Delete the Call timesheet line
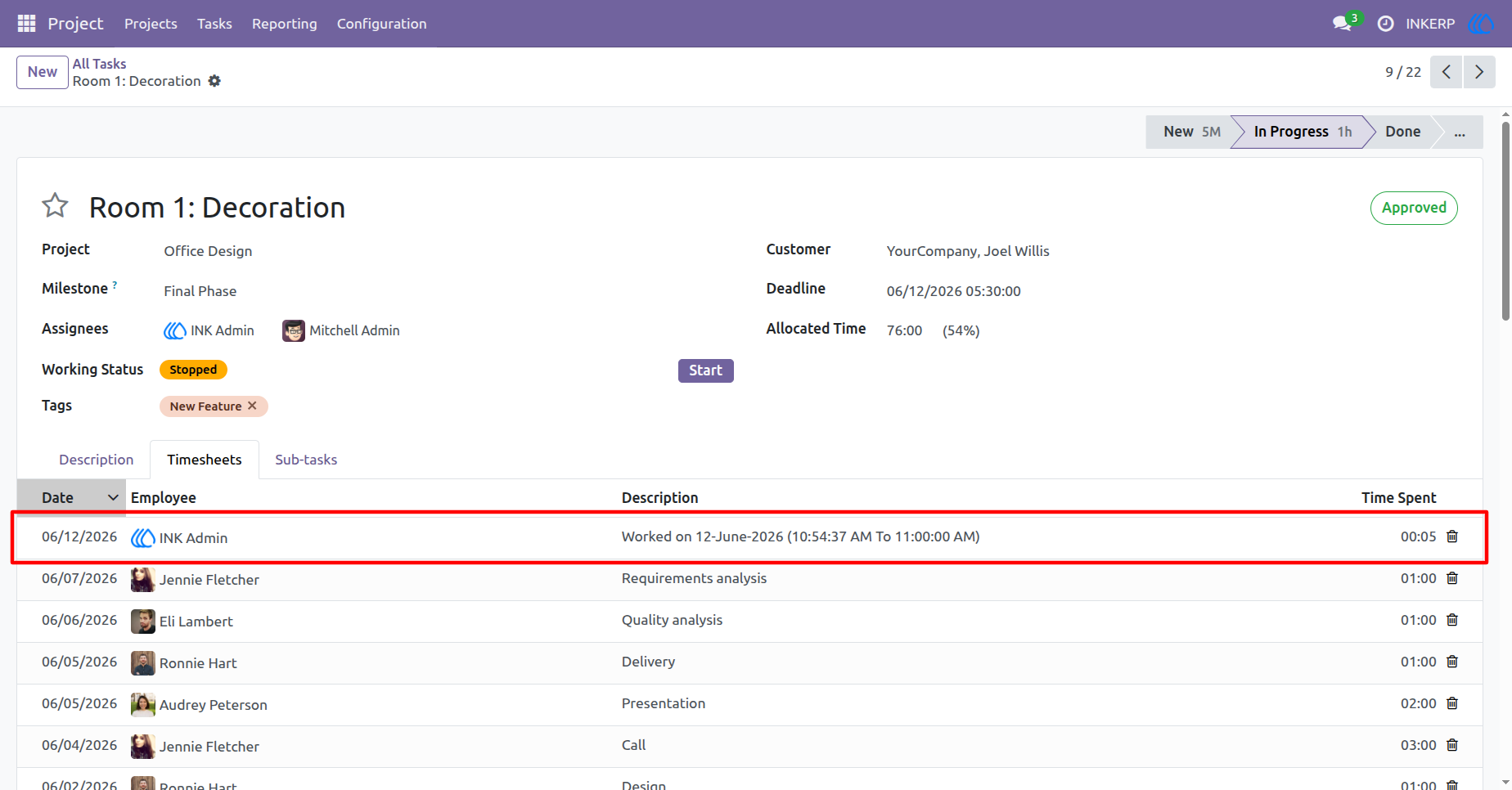Image resolution: width=1512 pixels, height=790 pixels. (1452, 745)
